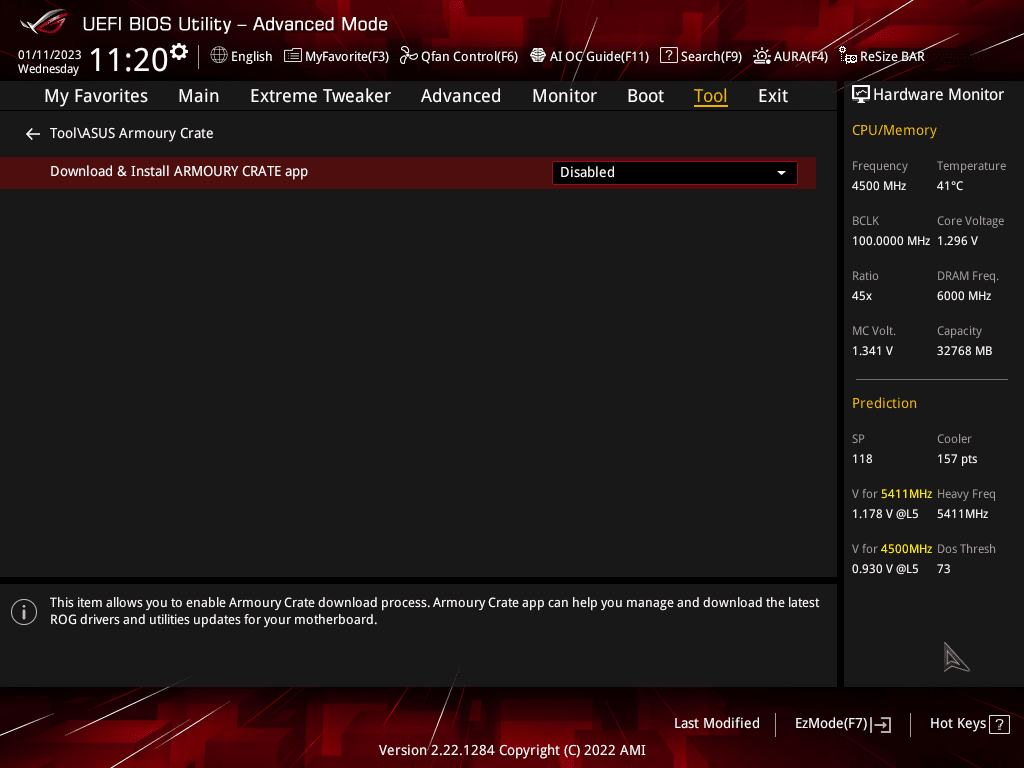This screenshot has height=768, width=1024.
Task: Click the cursor arrow graphic in the Hardware Monitor
Action: (x=955, y=657)
